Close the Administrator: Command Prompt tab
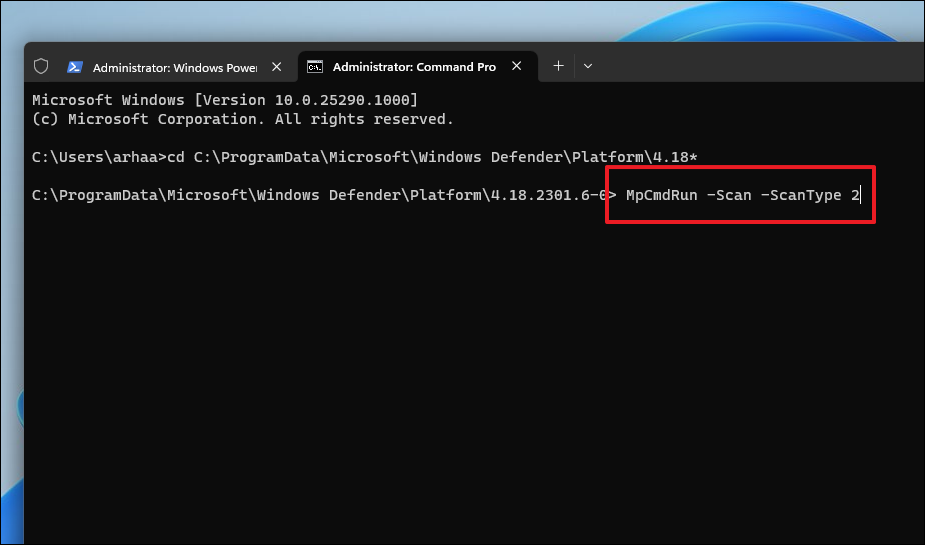Viewport: 925px width, 545px height. (517, 66)
